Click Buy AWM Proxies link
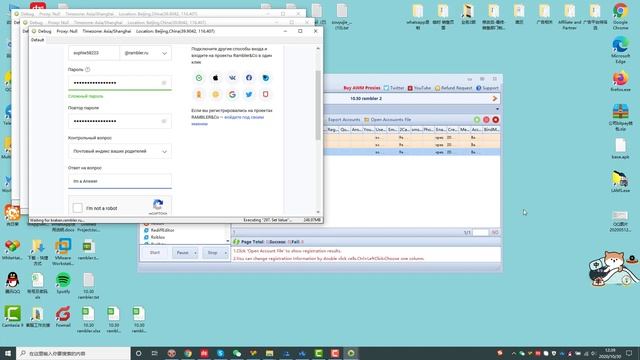This screenshot has width=640, height=360. click(362, 88)
